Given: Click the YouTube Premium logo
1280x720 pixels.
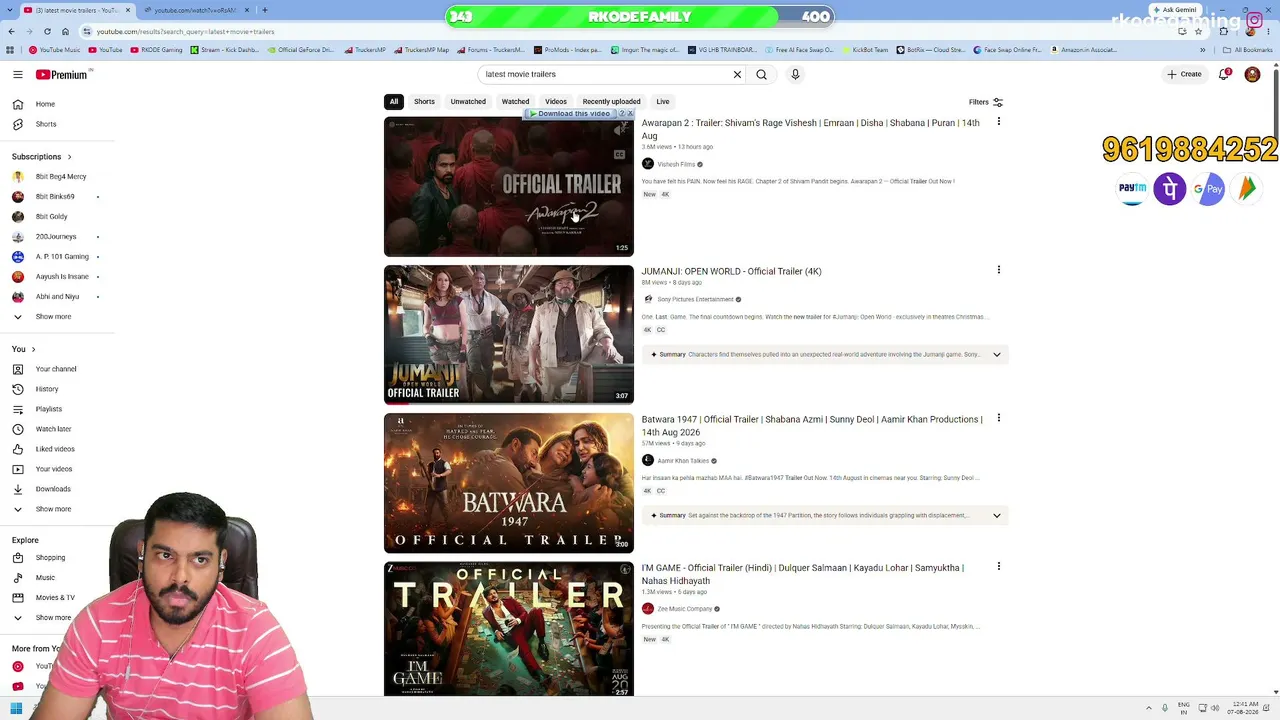Looking at the screenshot, I should 62,74.
